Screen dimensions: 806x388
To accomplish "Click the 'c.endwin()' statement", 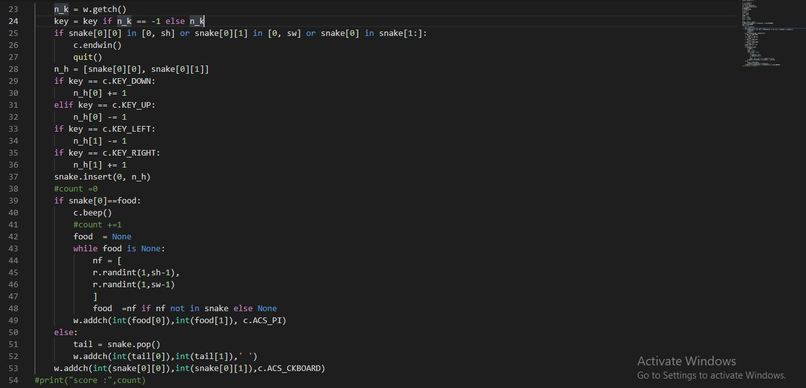I will pyautogui.click(x=97, y=45).
